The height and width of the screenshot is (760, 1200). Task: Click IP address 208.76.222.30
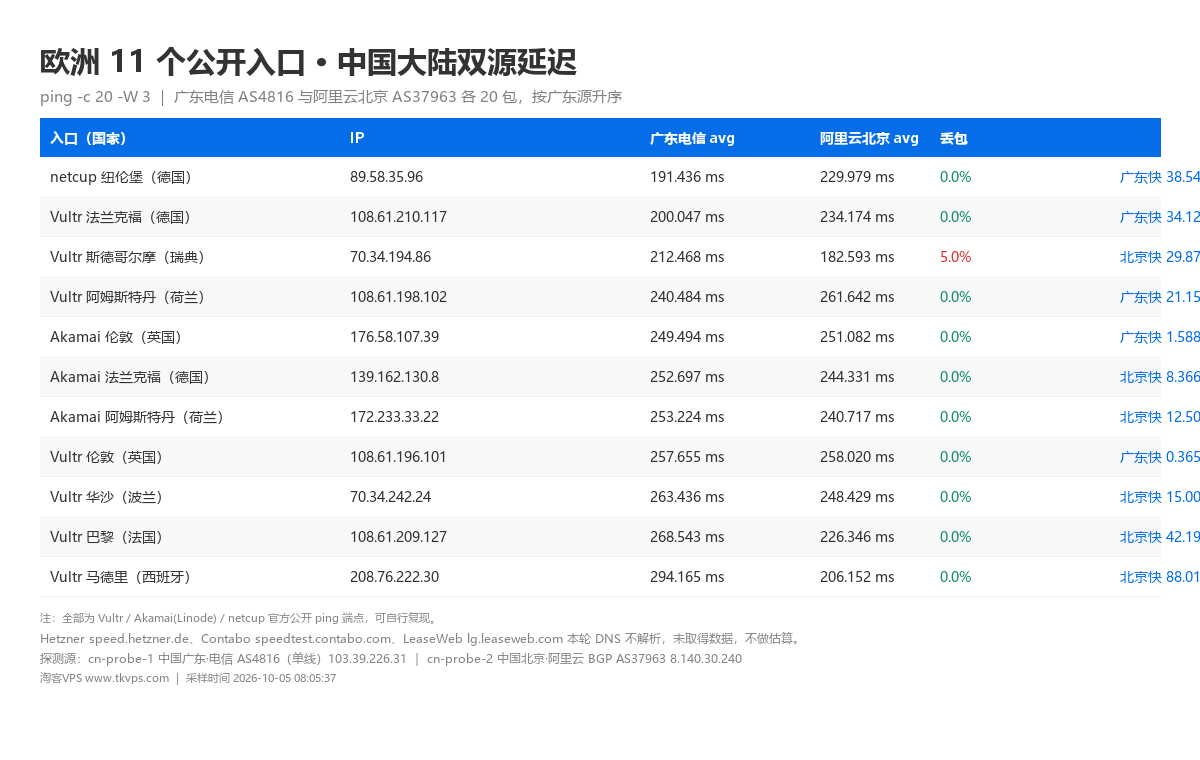coord(394,577)
